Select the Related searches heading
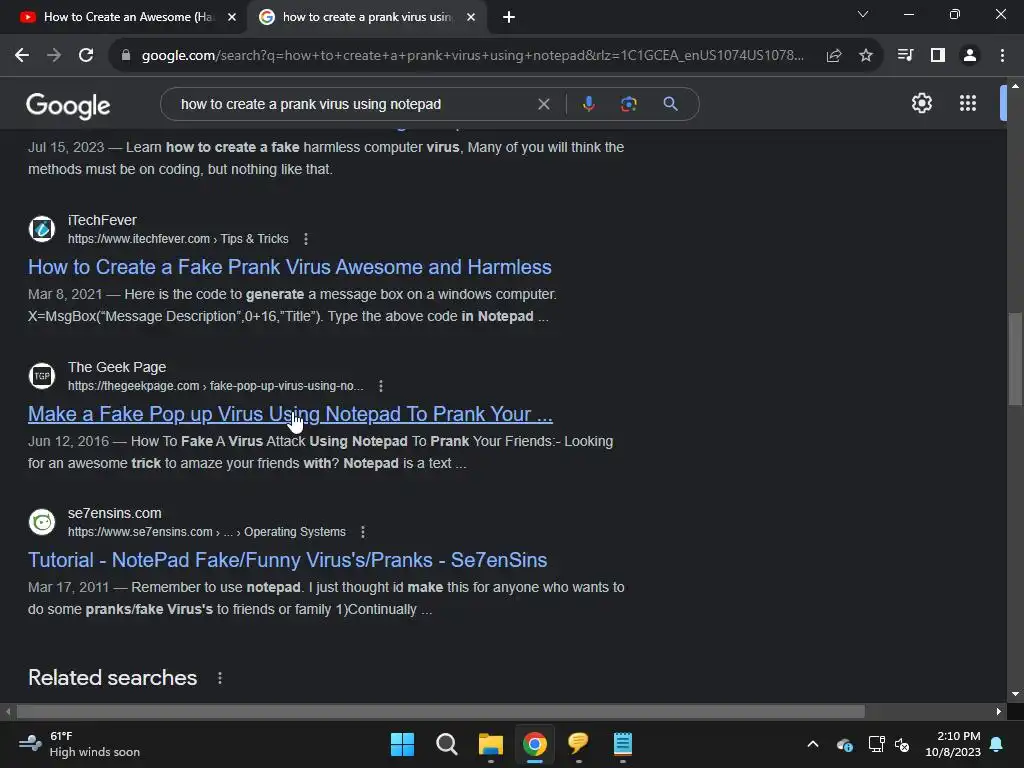Screen dimensions: 1024x768 (x=112, y=678)
